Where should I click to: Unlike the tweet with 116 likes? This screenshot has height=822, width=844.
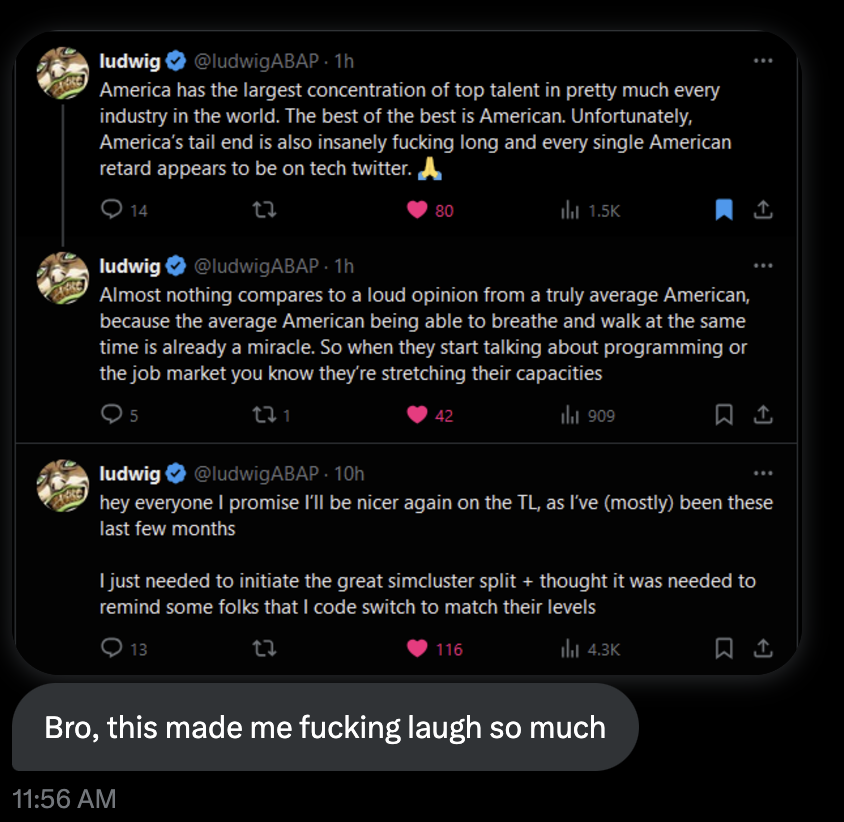(418, 648)
